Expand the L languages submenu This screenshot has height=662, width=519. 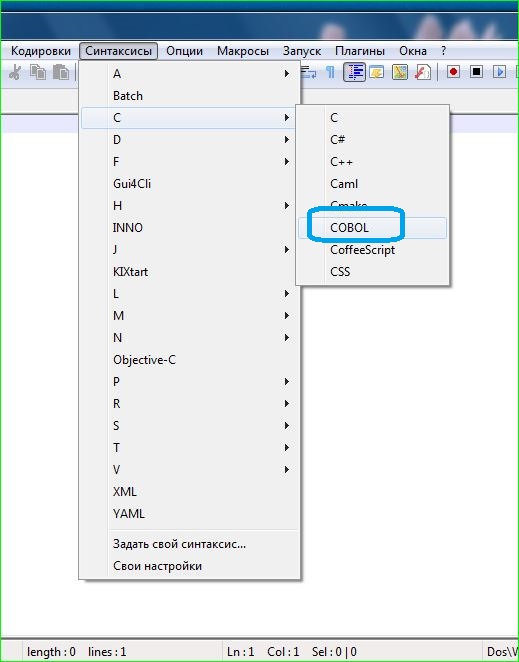[x=190, y=293]
